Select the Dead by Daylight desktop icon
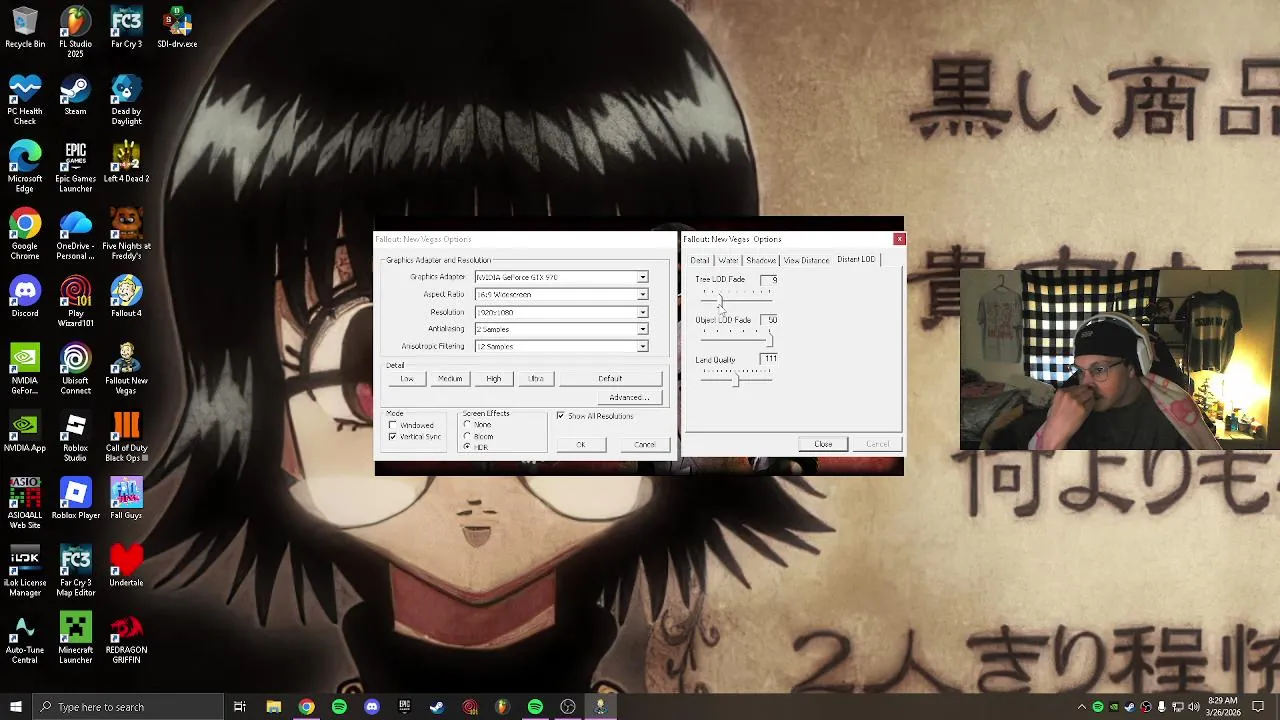Screen dimensions: 1280x720 (x=126, y=100)
